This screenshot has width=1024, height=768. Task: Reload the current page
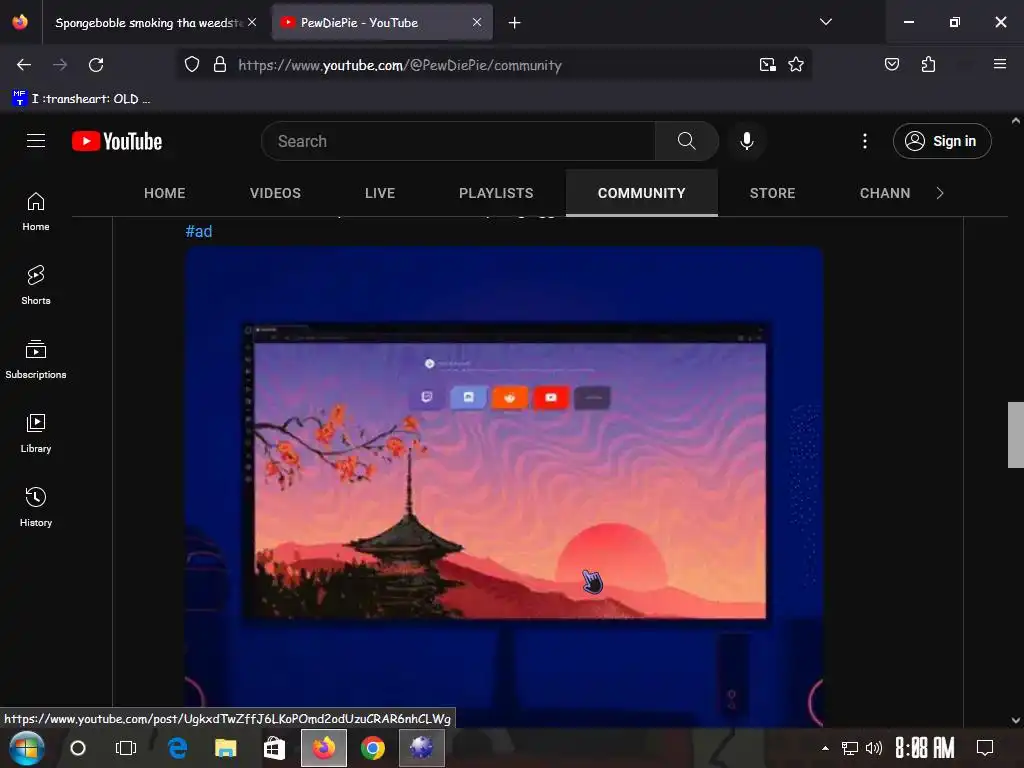pos(96,65)
